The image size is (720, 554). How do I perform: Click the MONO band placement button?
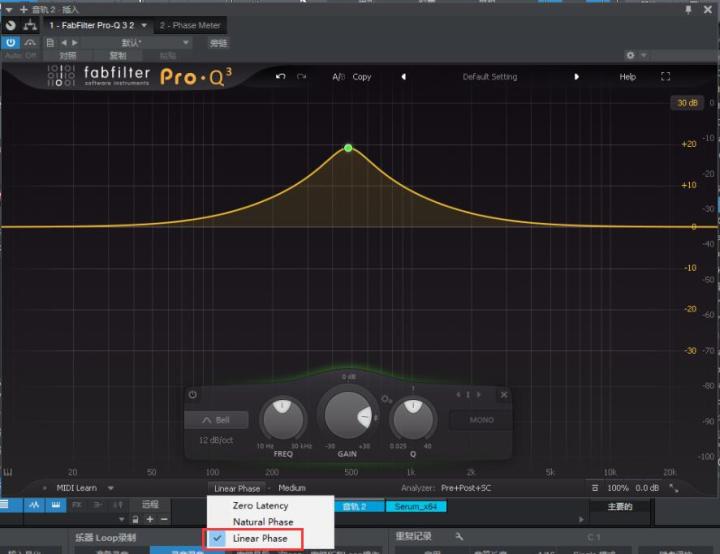(481, 420)
